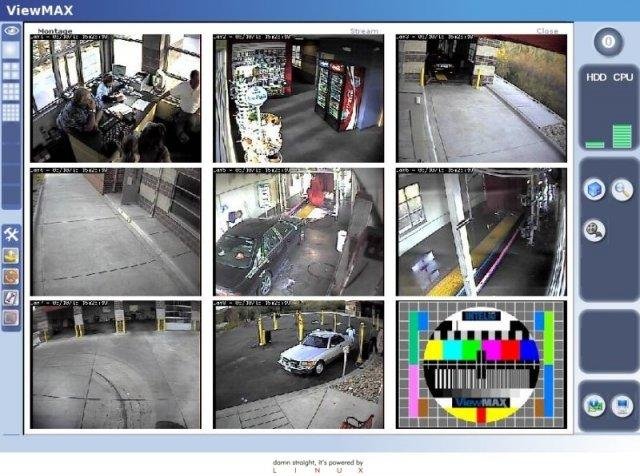Click the orange round sidebar icon
The width and height of the screenshot is (640, 476).
pyautogui.click(x=11, y=276)
